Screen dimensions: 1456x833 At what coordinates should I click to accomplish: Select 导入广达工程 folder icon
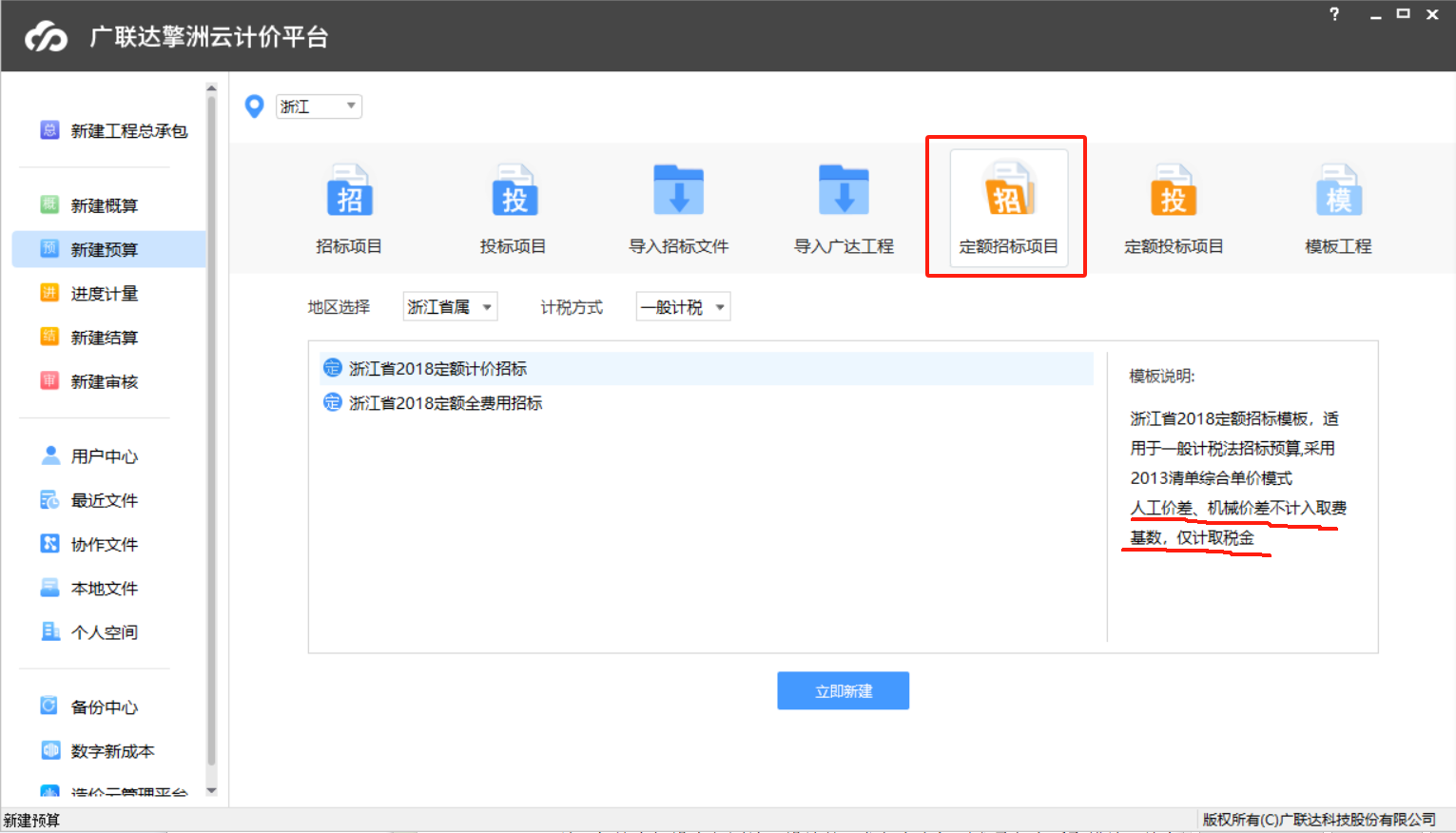click(844, 189)
